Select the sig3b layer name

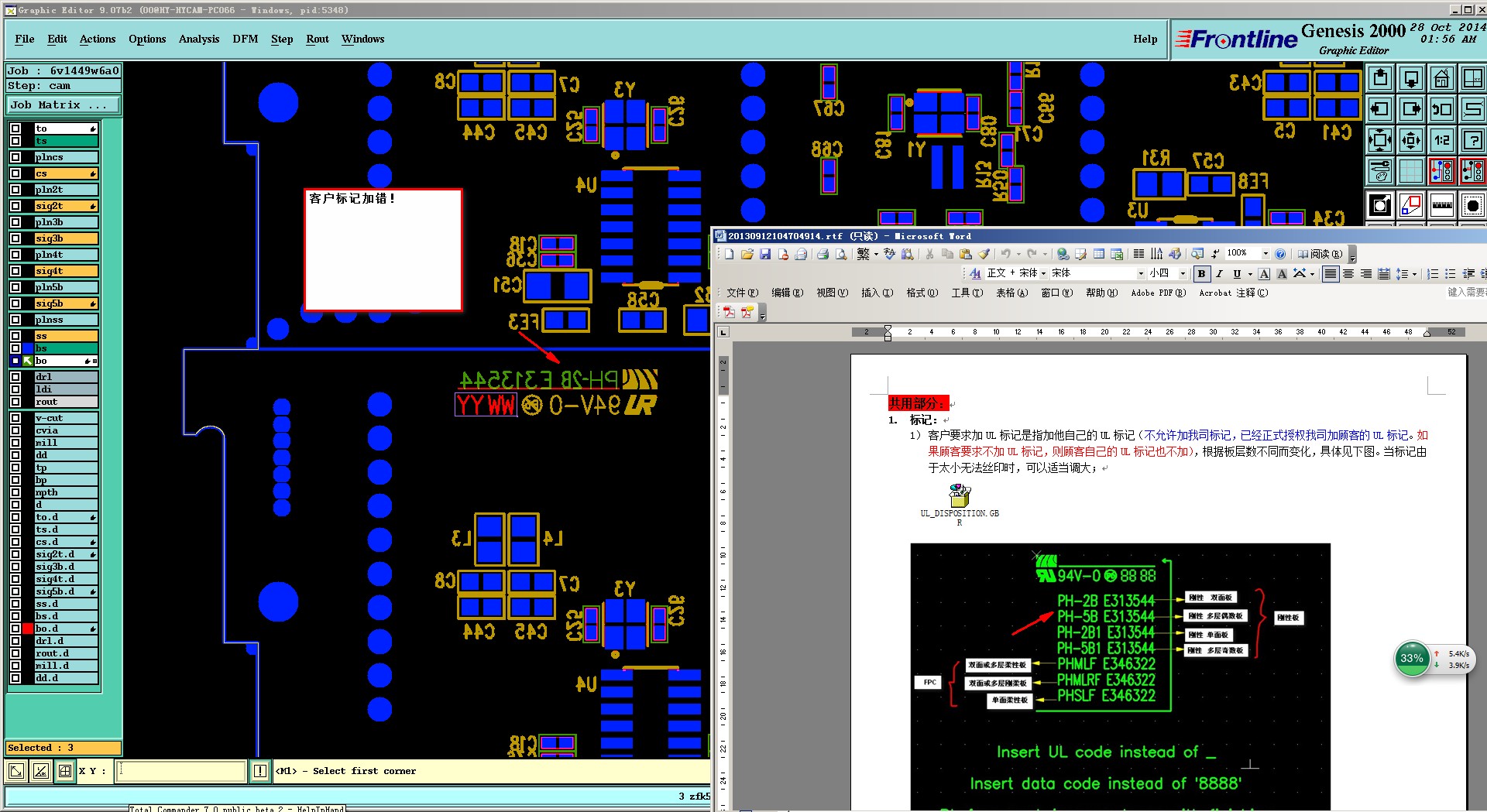point(67,238)
